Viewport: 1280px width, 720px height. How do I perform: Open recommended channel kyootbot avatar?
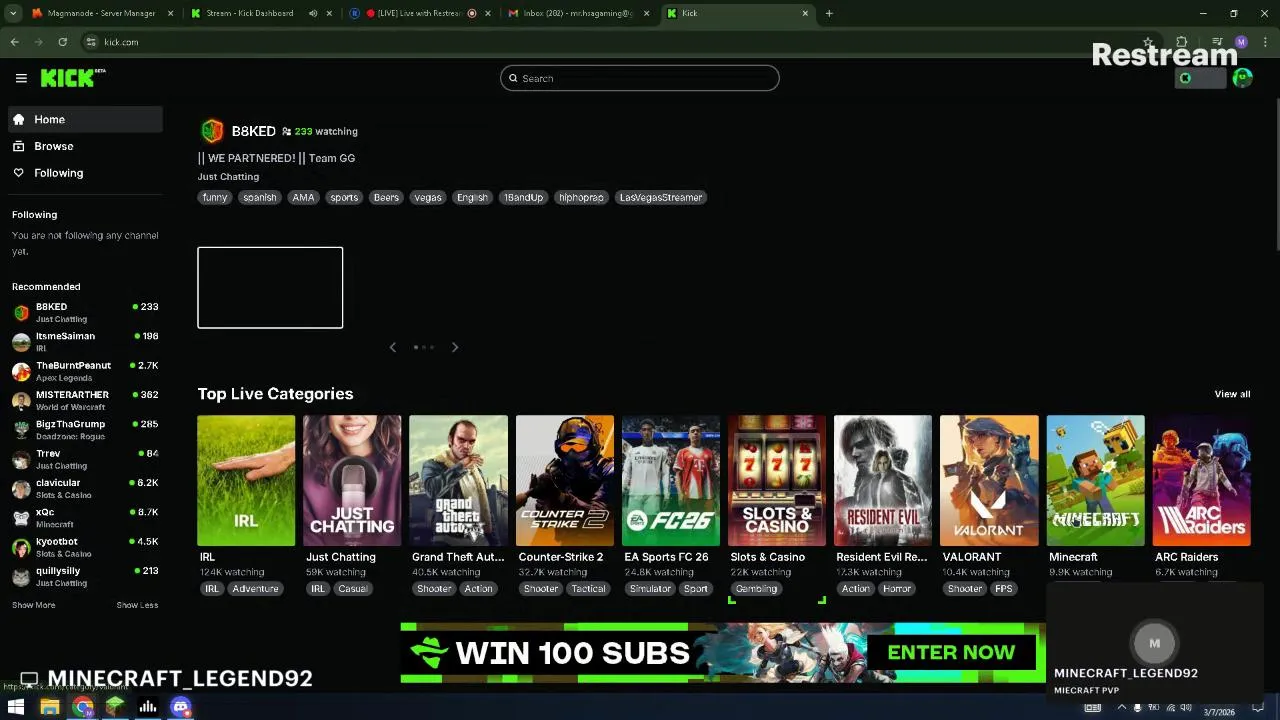(21, 547)
